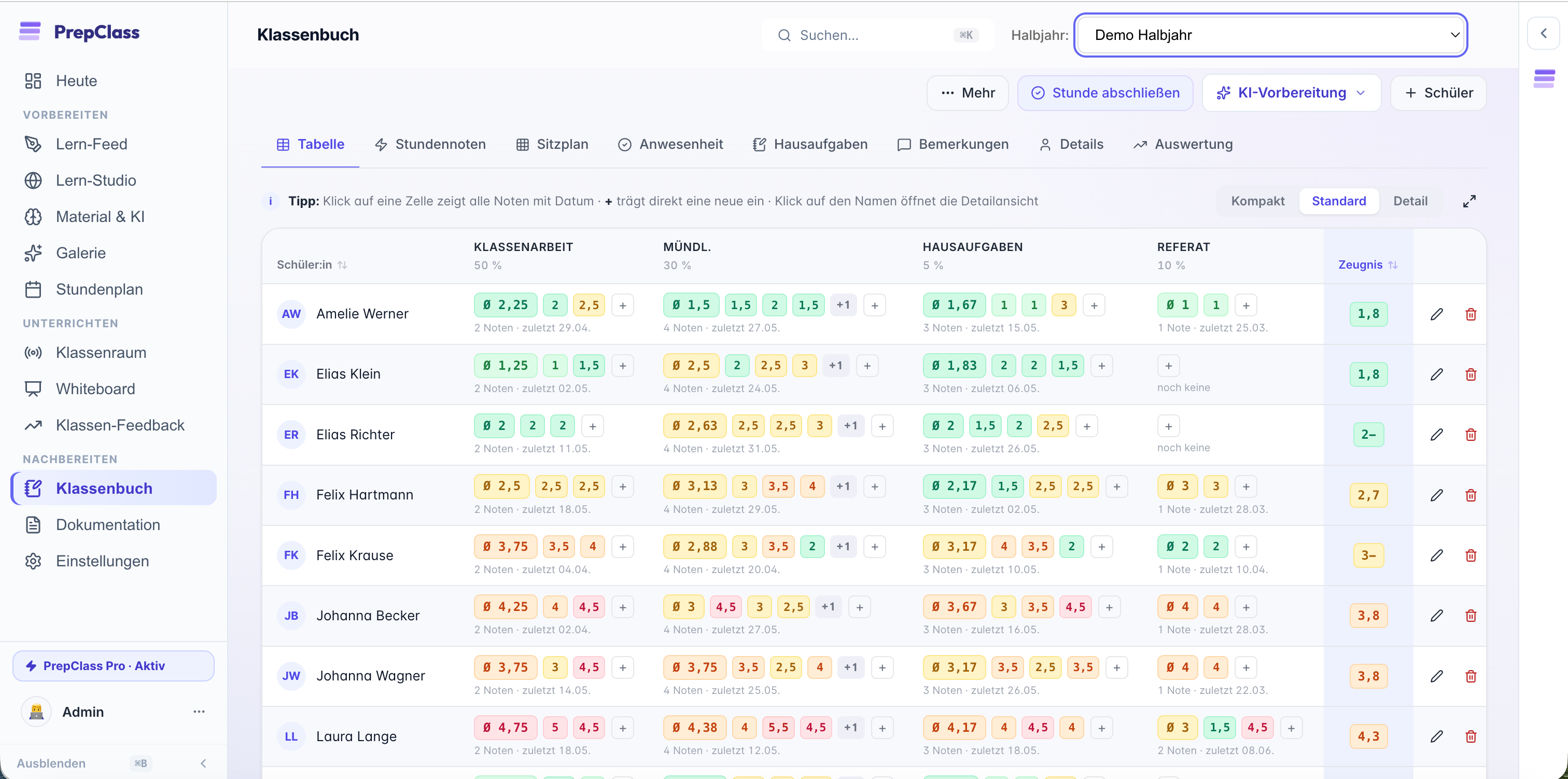The width and height of the screenshot is (1568, 779).
Task: Open the Anwesenheit tab
Action: point(670,144)
